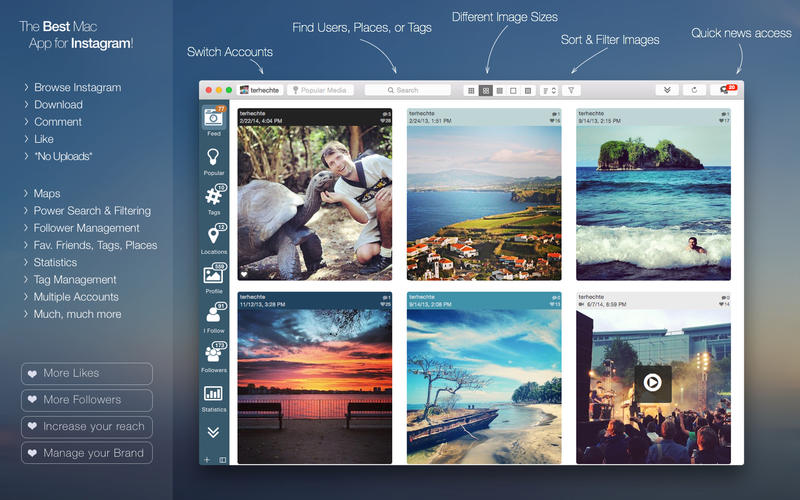Open the Tags gear section
The width and height of the screenshot is (800, 500).
pos(214,198)
